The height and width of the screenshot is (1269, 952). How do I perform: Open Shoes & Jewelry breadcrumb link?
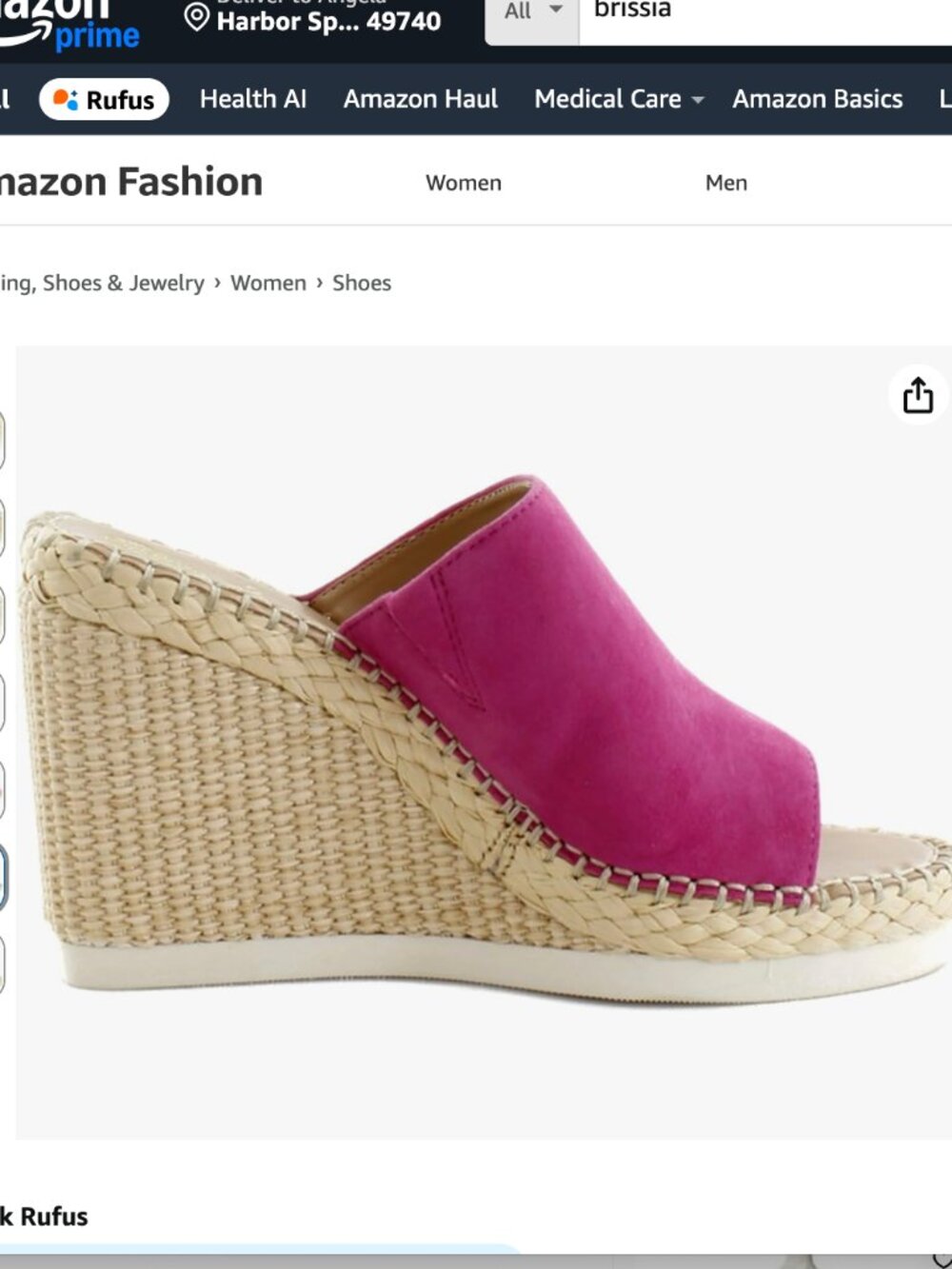pos(102,283)
